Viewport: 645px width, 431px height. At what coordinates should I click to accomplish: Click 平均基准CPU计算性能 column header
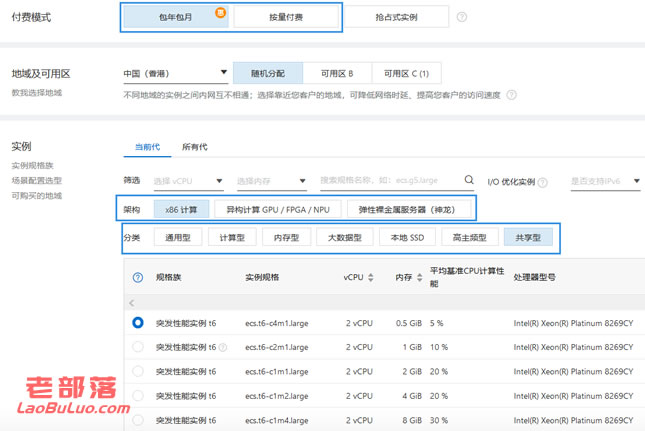467,277
